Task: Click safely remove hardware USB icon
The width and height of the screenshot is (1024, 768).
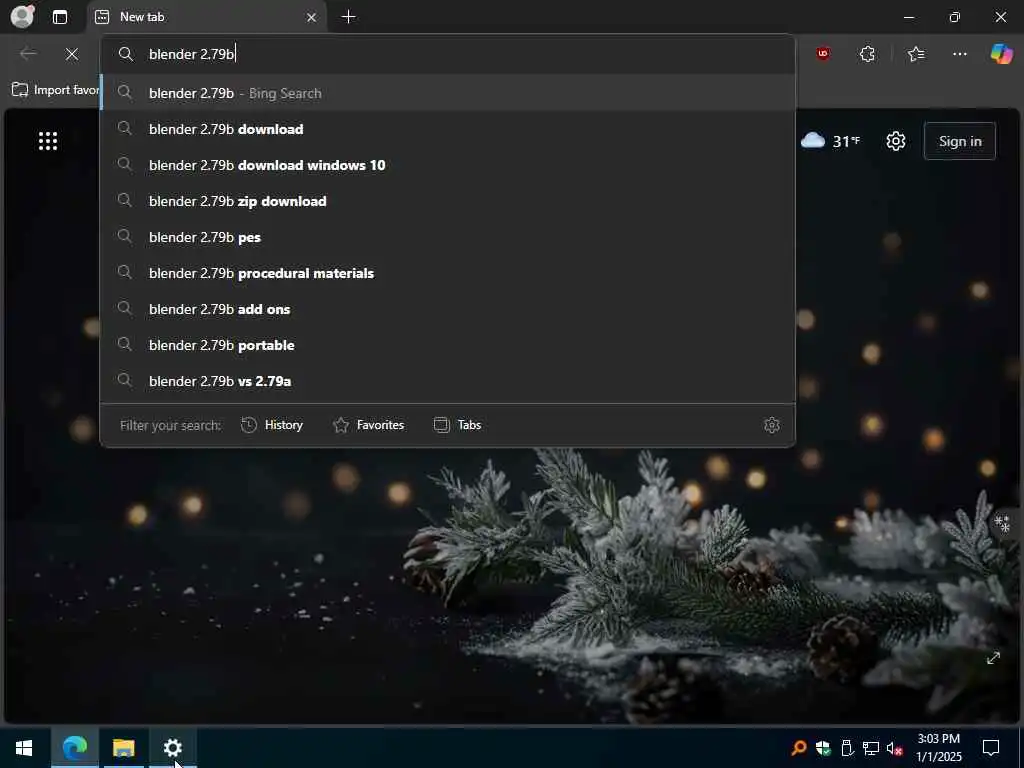Action: click(847, 748)
